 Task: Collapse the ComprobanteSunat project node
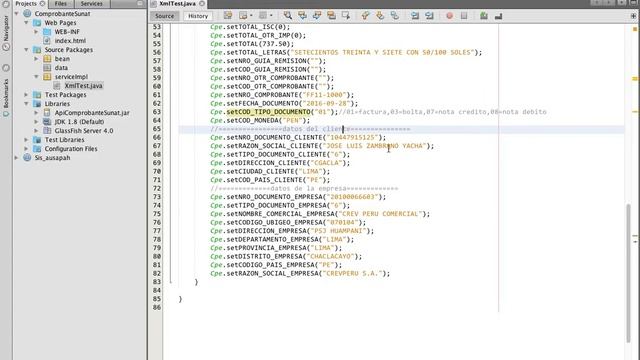tap(17, 13)
